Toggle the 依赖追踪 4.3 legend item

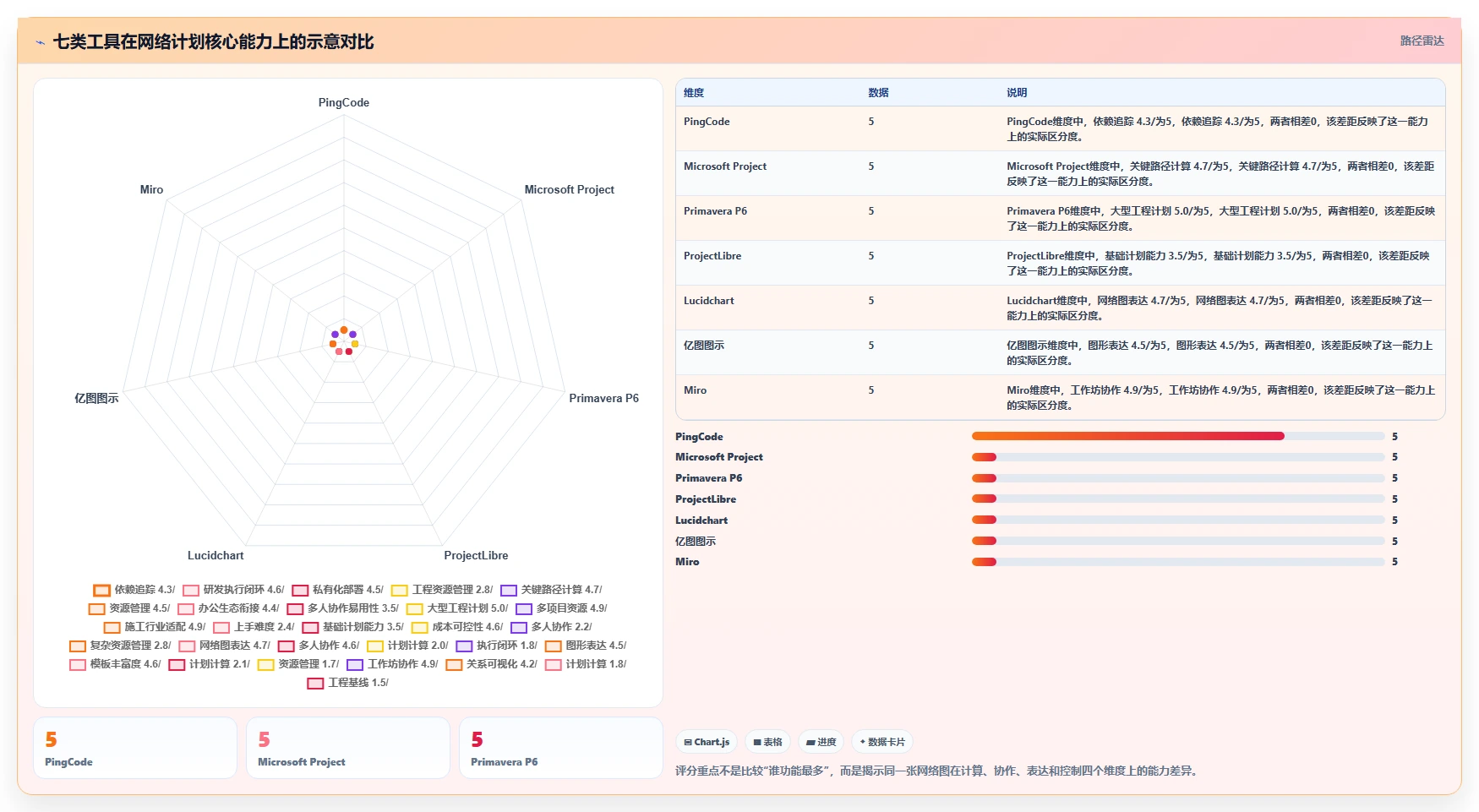click(x=134, y=590)
